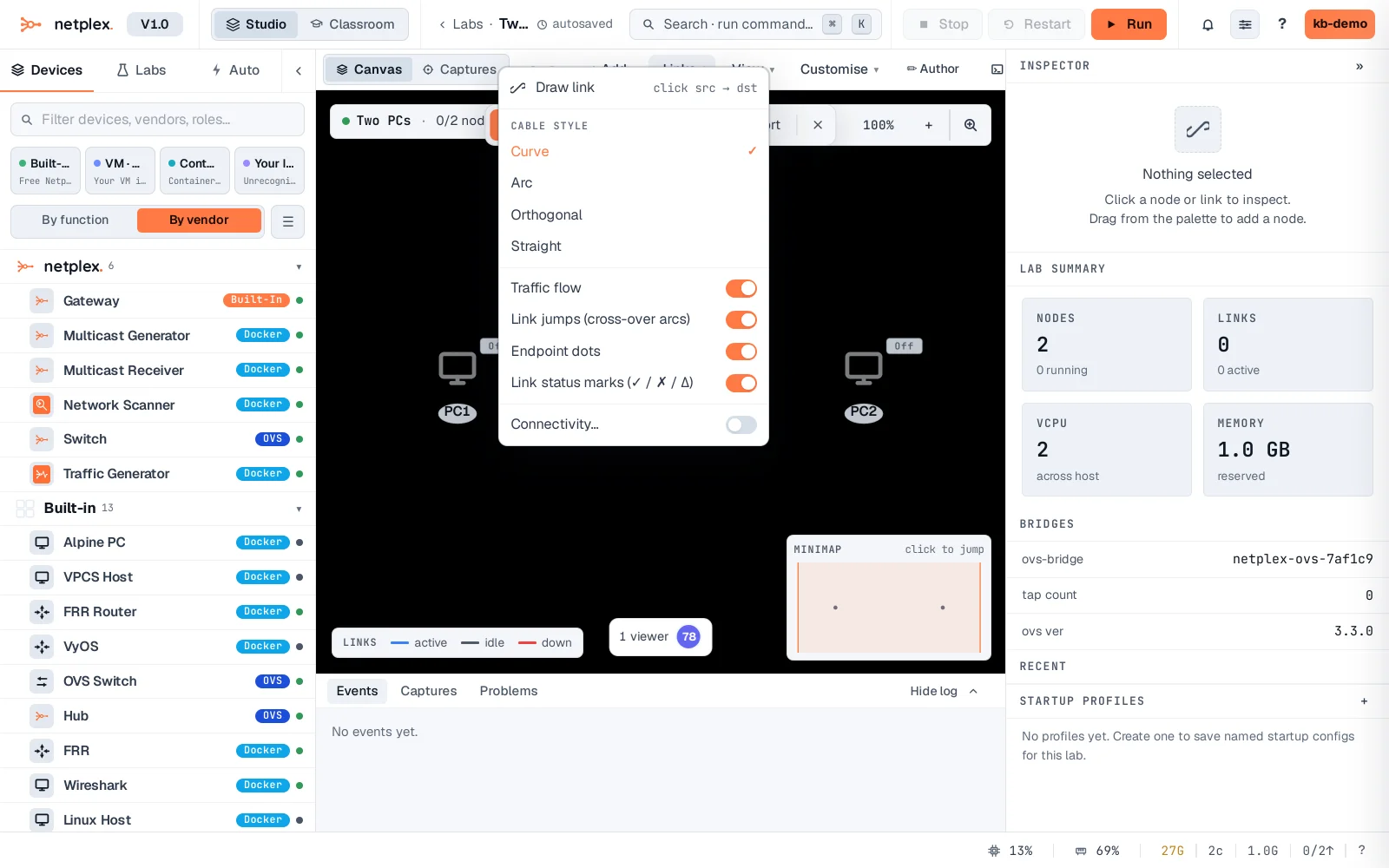Open the Labs sidebar tab
This screenshot has height=868, width=1389.
(x=142, y=70)
